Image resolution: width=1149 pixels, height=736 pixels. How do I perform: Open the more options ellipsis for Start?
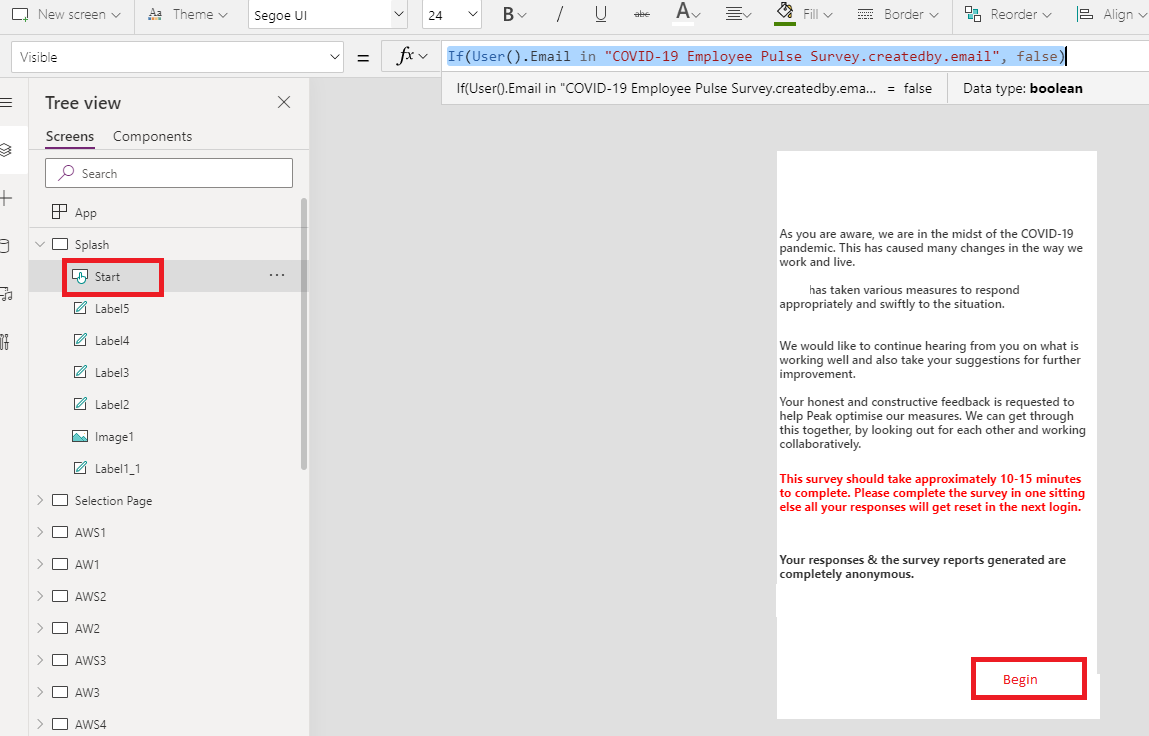[277, 276]
